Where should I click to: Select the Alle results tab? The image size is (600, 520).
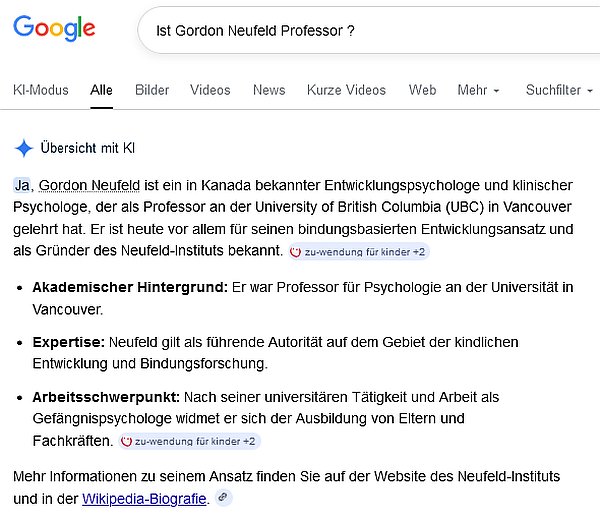tap(101, 90)
